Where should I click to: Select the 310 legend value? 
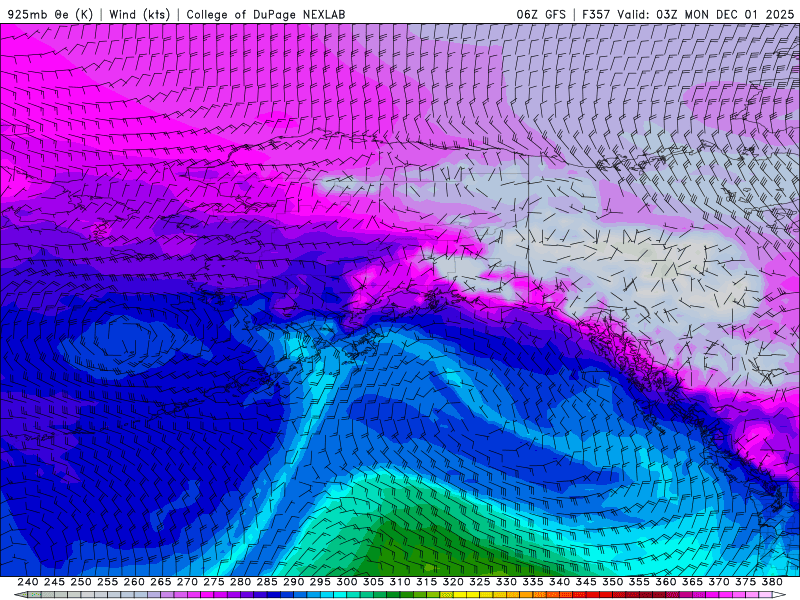(399, 582)
